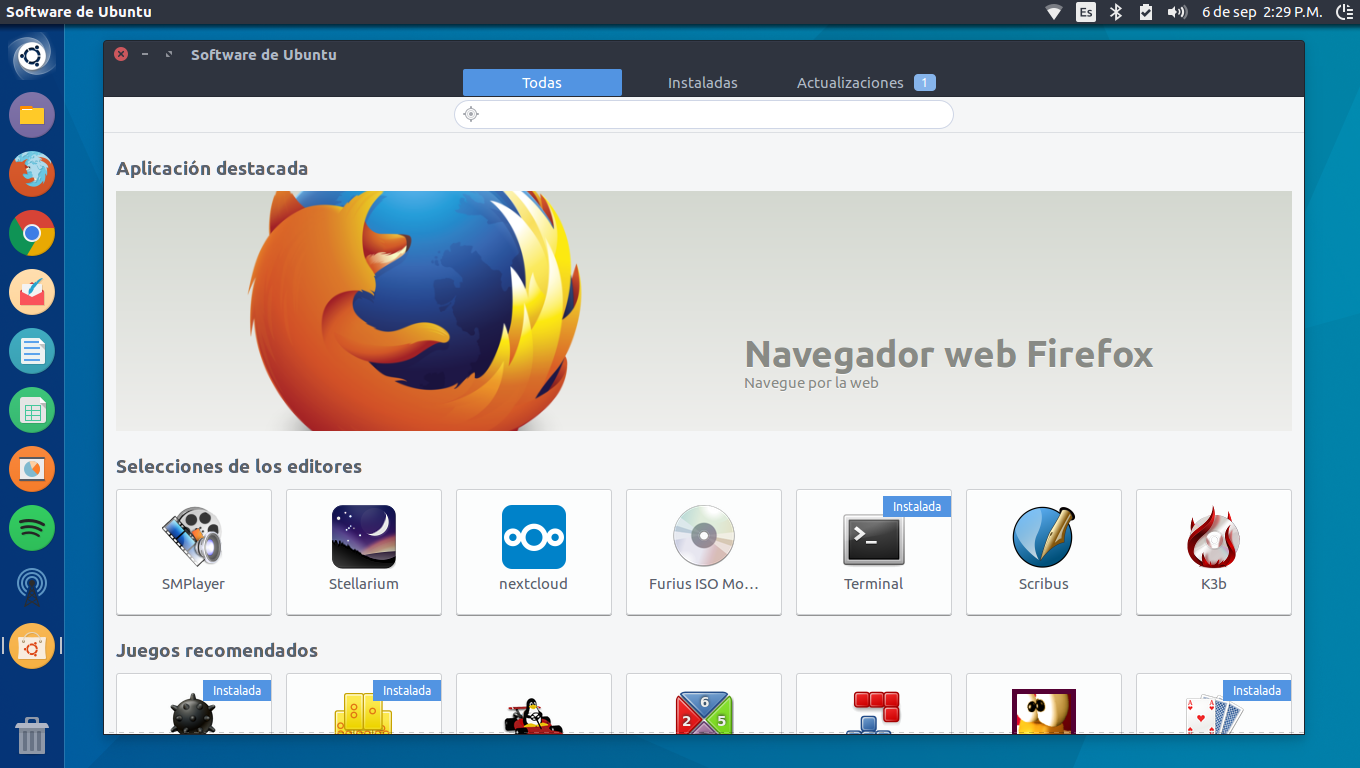Open LibreOffice Writer from the launcher

(32, 351)
